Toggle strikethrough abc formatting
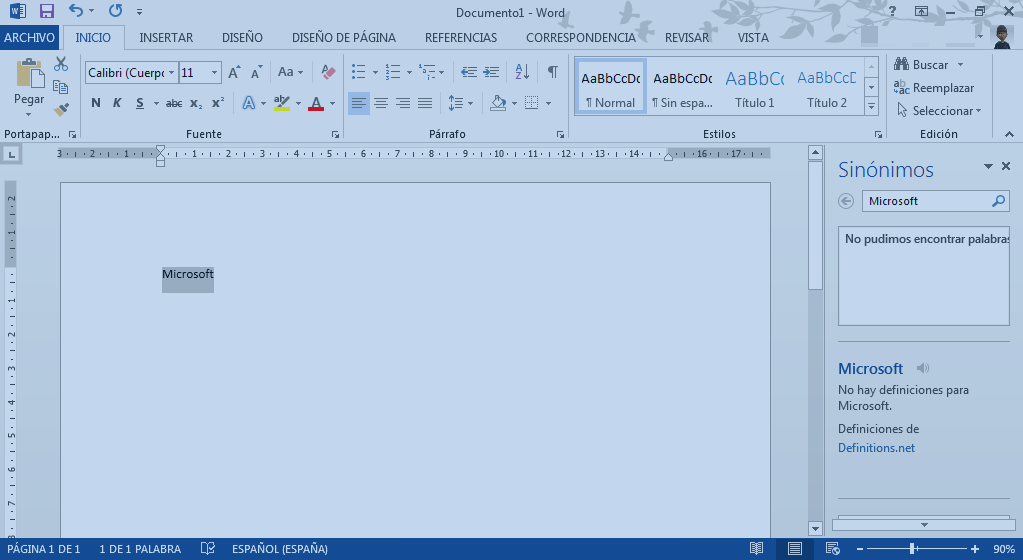 tap(174, 103)
